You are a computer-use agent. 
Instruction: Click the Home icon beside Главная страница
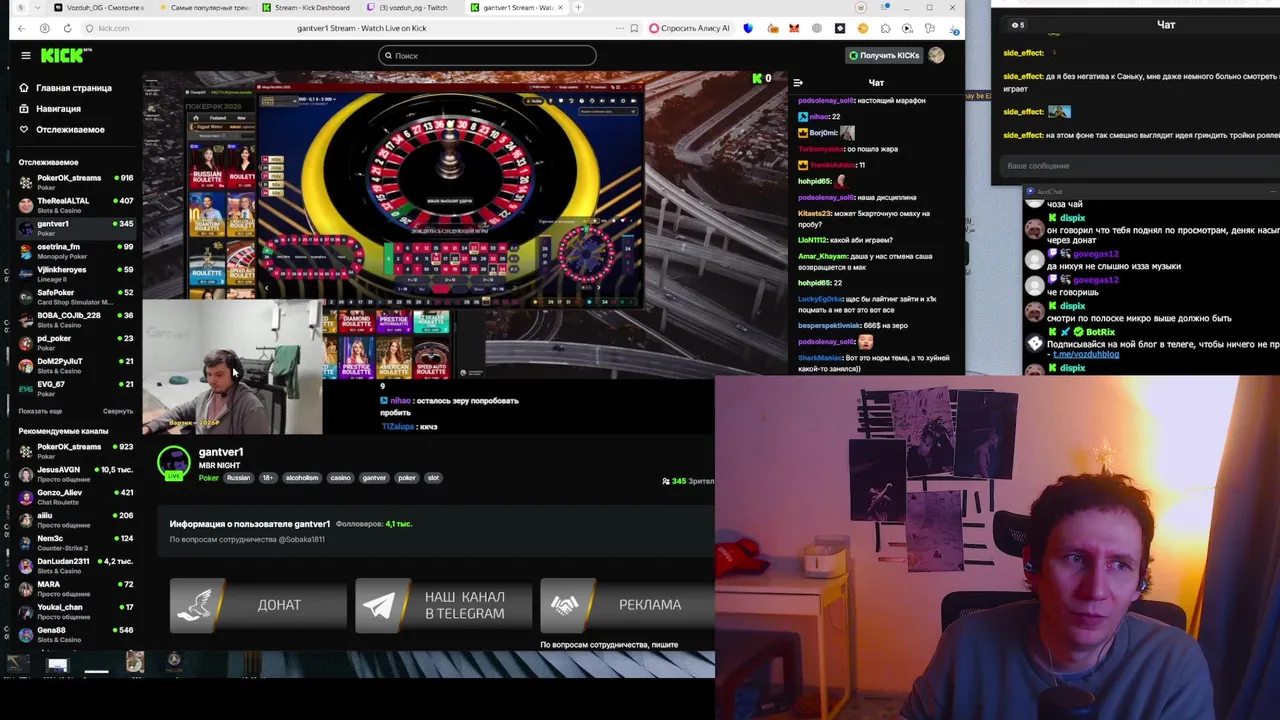(x=24, y=88)
